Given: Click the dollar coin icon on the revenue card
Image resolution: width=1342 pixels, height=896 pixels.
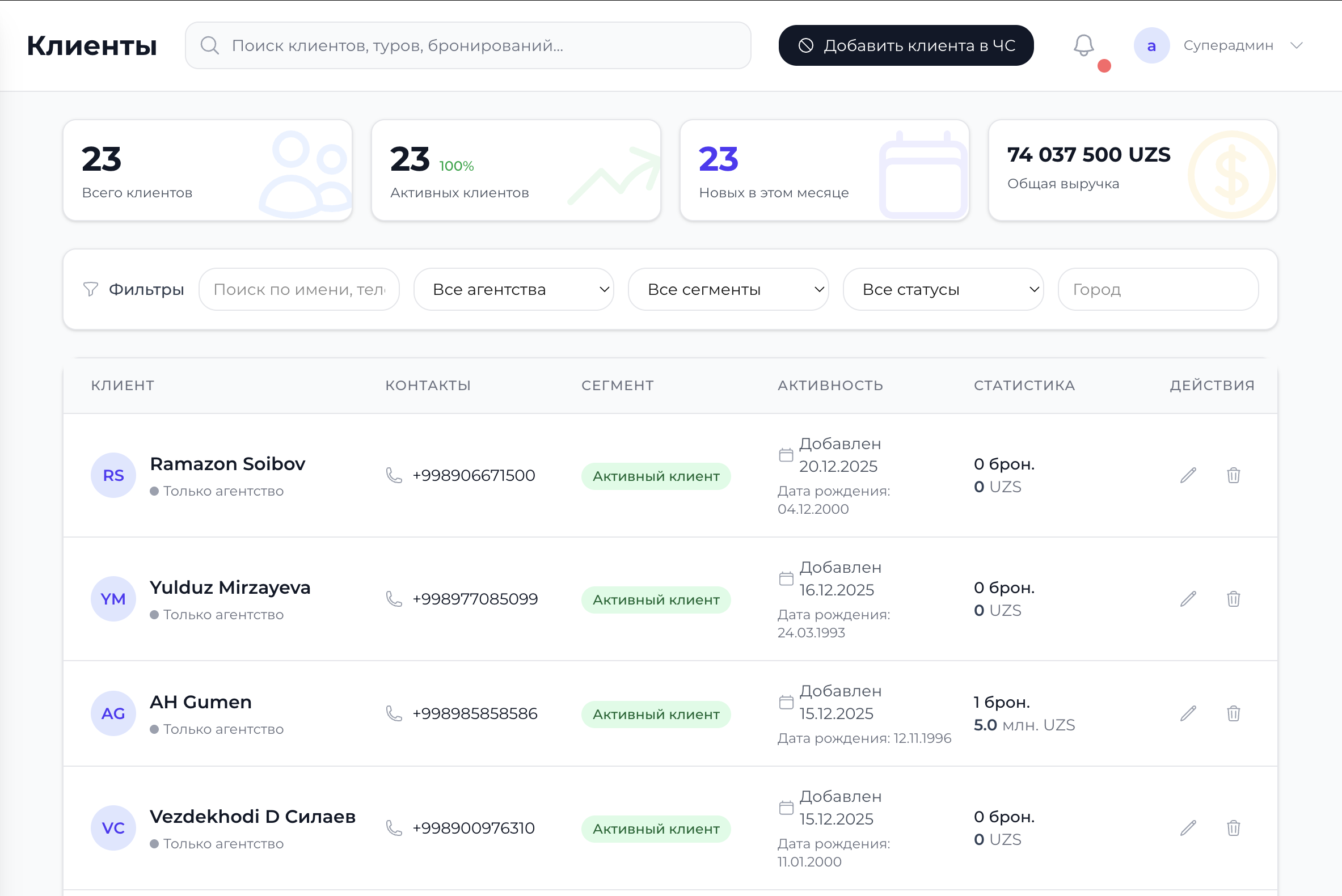Looking at the screenshot, I should click(x=1231, y=170).
